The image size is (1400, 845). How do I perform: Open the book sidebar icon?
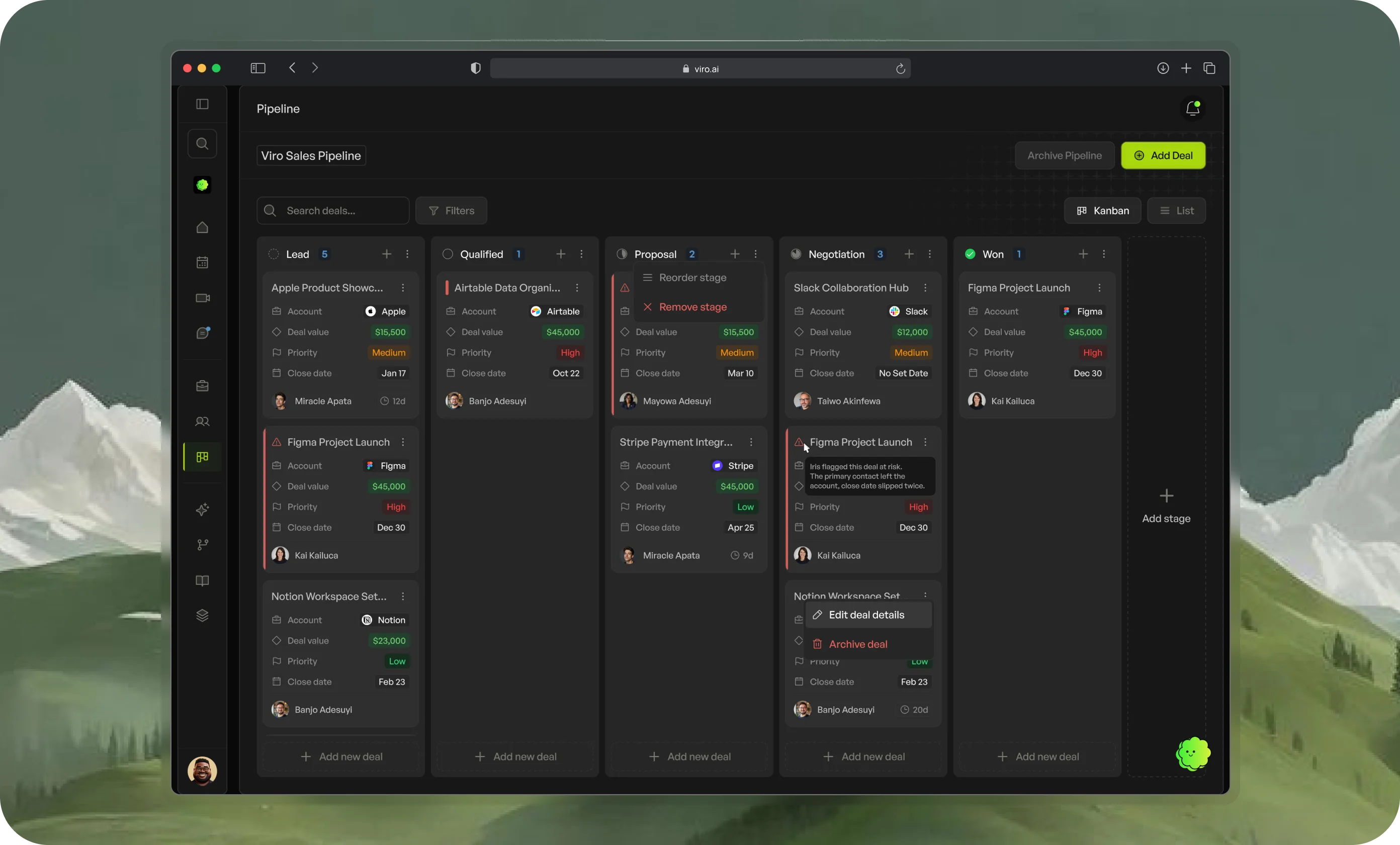[x=202, y=581]
